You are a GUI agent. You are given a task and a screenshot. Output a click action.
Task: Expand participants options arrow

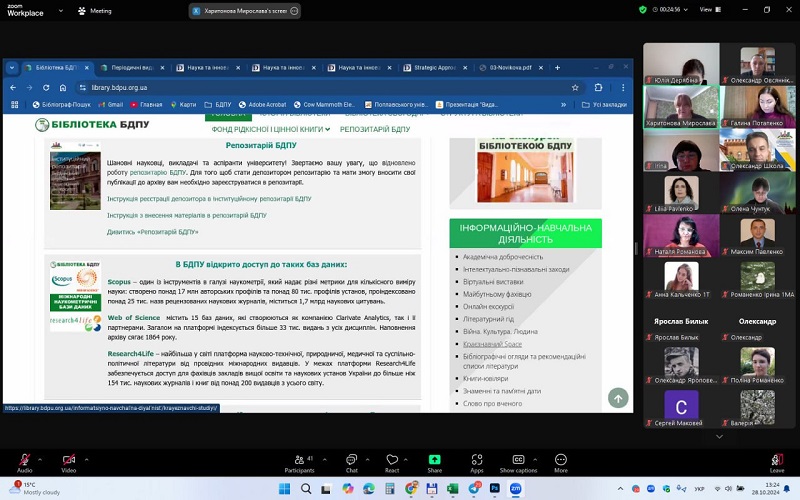(x=324, y=460)
